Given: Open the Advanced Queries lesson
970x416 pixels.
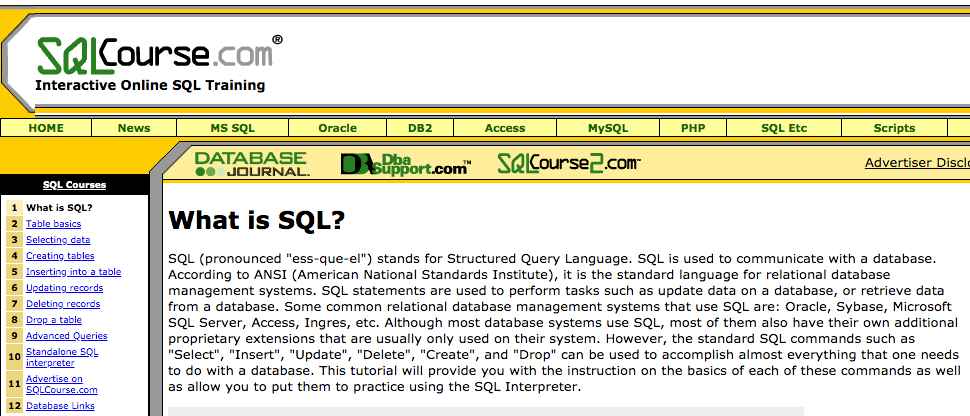Looking at the screenshot, I should tap(66, 336).
